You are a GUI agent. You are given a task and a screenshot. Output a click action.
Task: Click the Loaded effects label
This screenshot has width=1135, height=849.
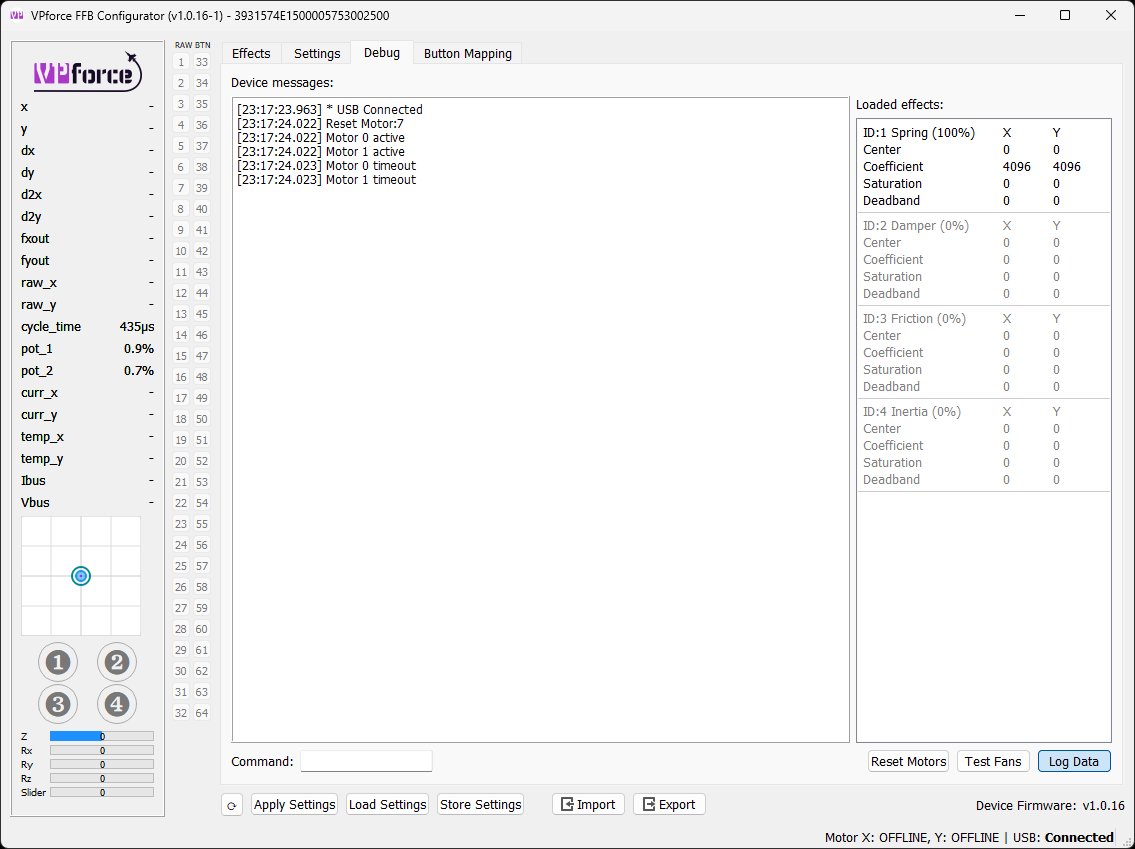point(900,105)
